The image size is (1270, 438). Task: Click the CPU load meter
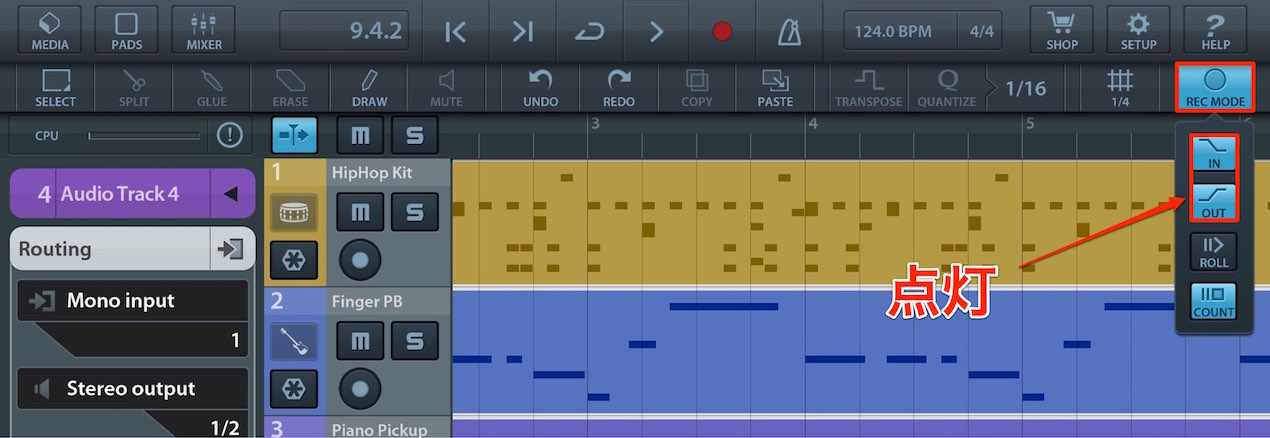tap(146, 135)
